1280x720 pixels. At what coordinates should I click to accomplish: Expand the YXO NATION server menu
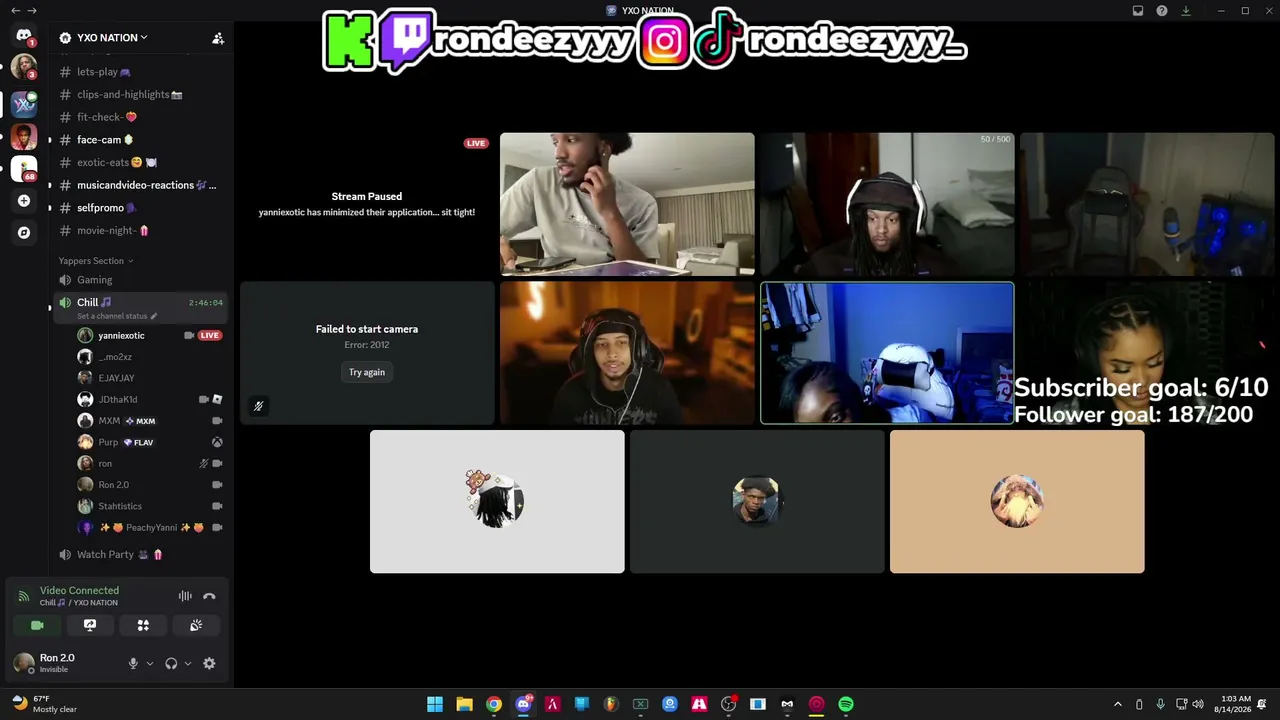(113, 38)
